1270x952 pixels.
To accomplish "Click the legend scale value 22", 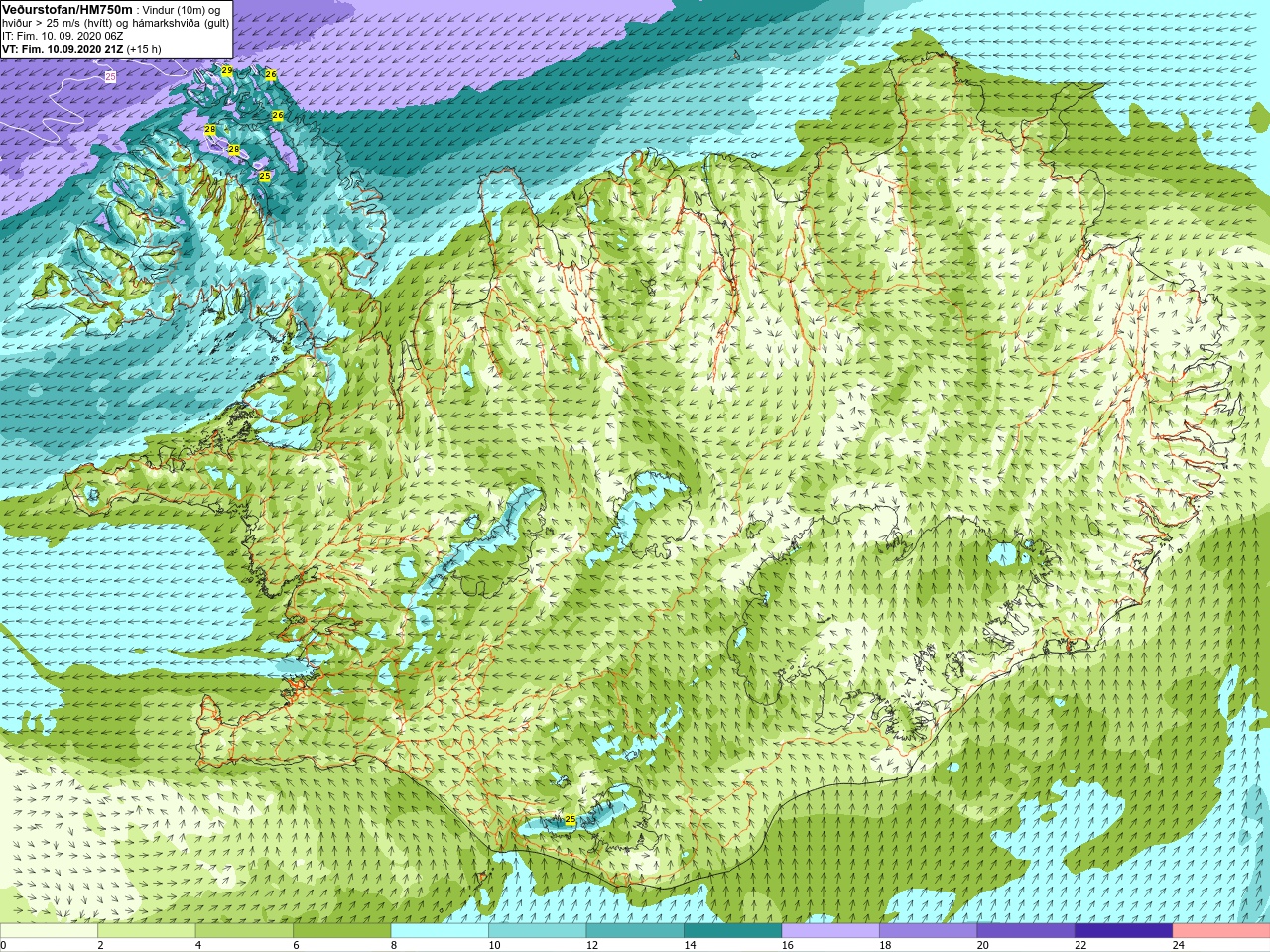I will point(1080,945).
